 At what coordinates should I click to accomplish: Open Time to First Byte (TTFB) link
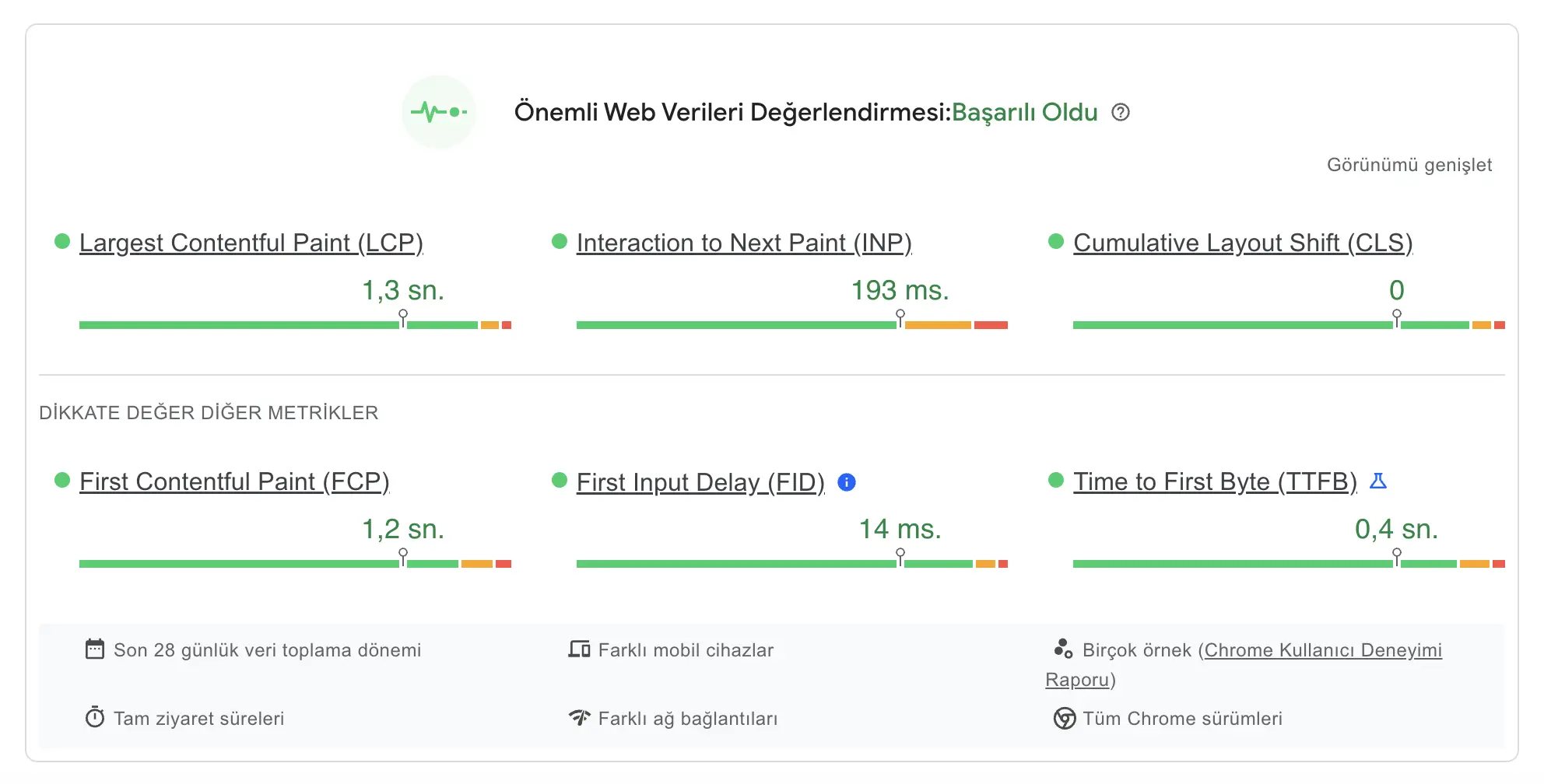point(1215,481)
